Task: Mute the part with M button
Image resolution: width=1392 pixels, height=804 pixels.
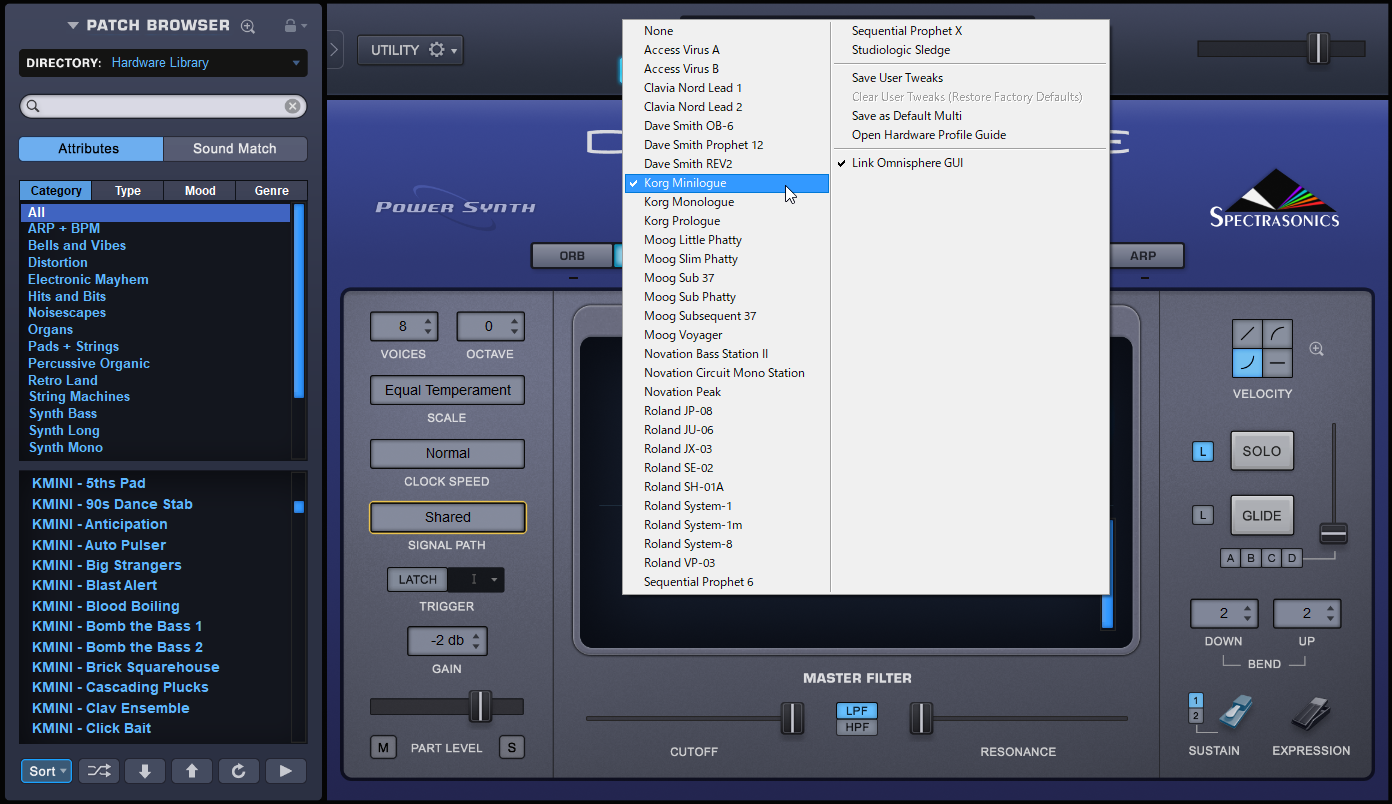Action: 383,747
